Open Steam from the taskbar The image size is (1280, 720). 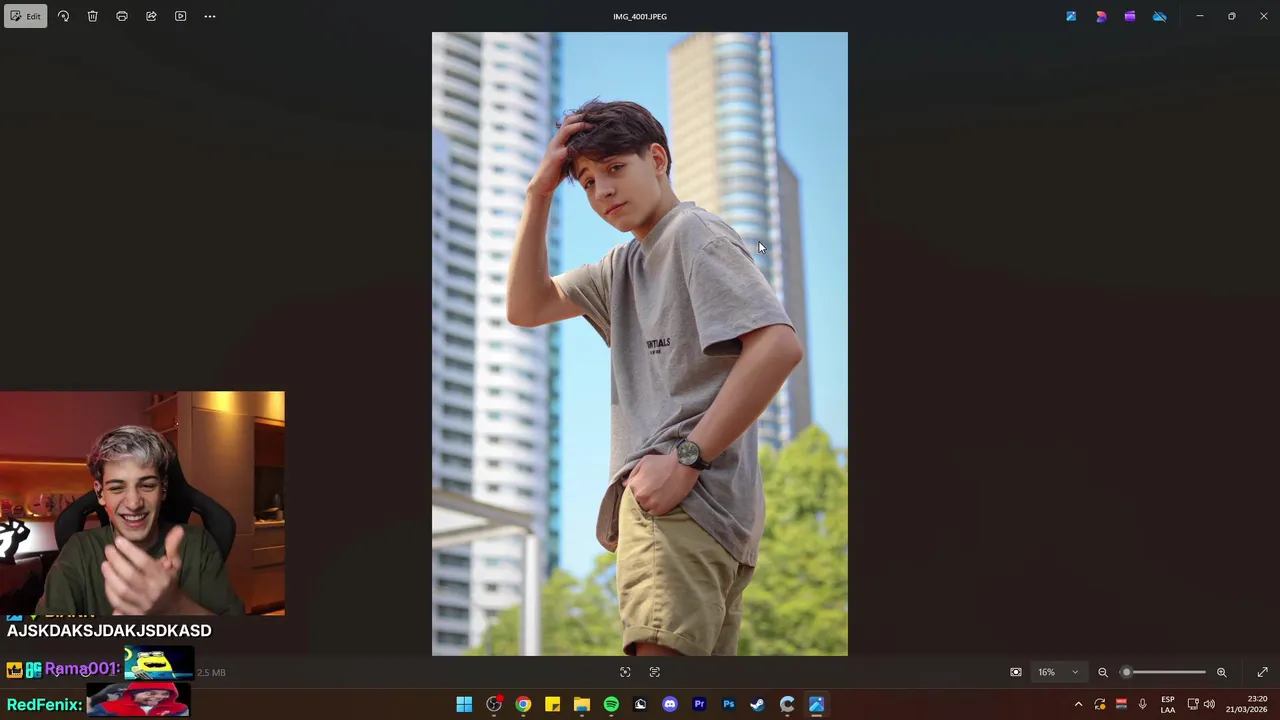tap(758, 704)
